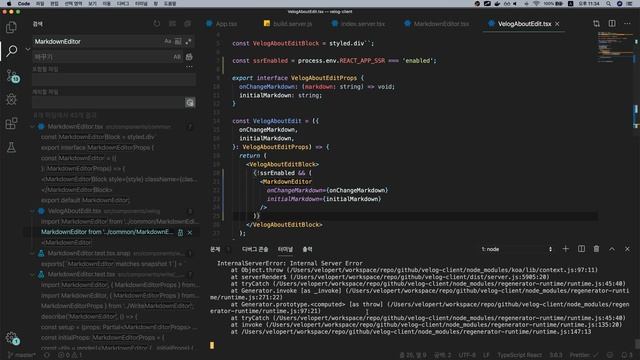Click the LF end-of-line status item
The width and height of the screenshot is (640, 360).
click(487, 355)
